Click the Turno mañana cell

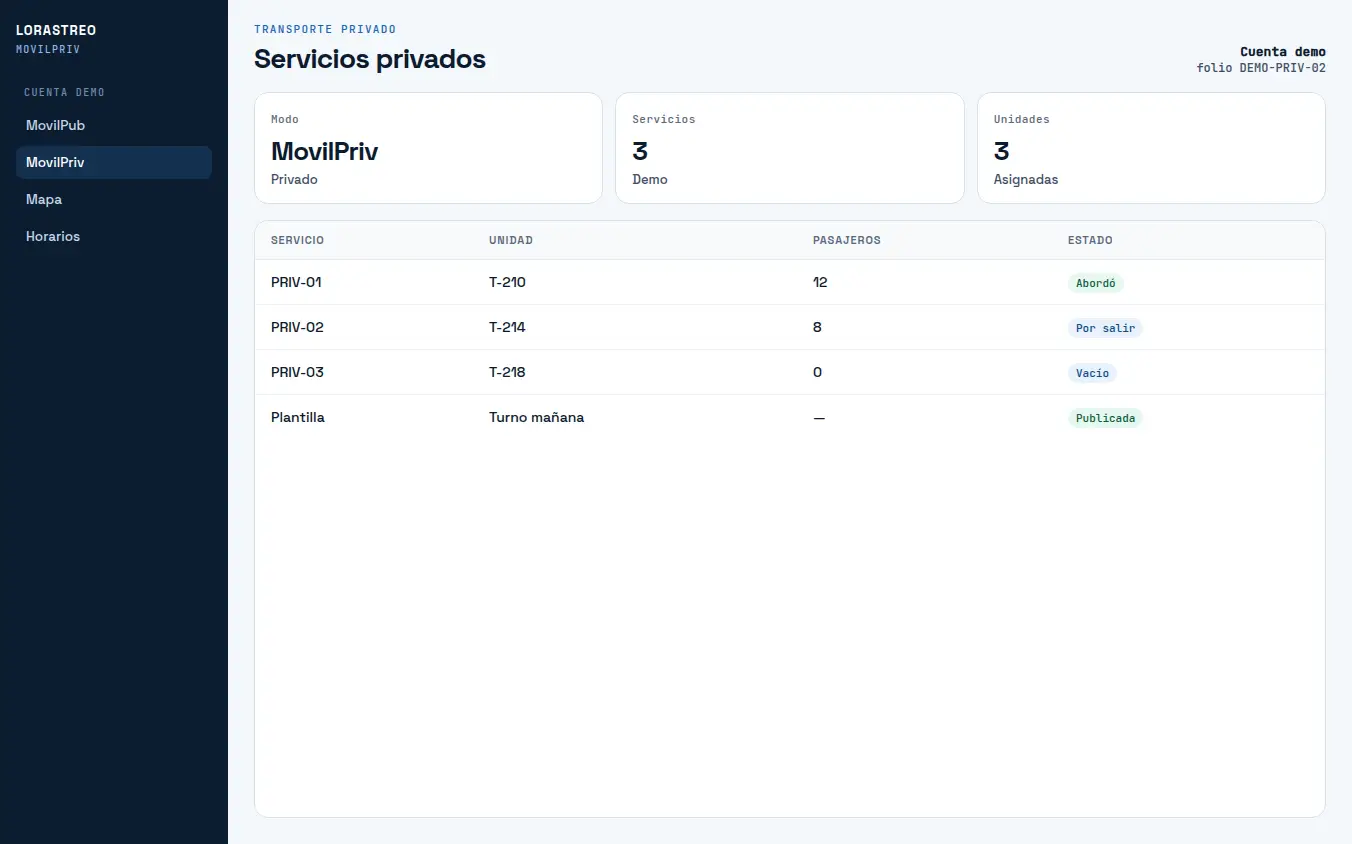(536, 417)
